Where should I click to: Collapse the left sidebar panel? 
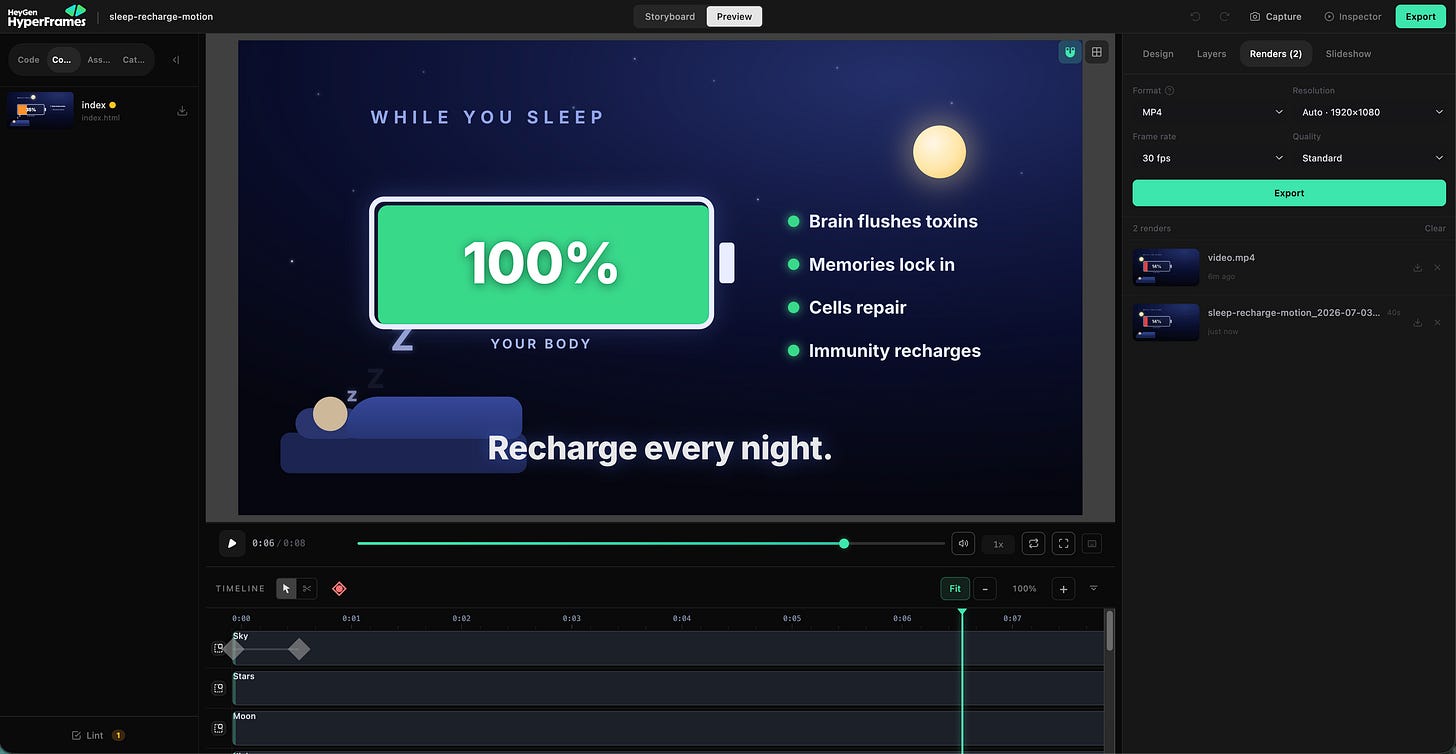pos(176,60)
